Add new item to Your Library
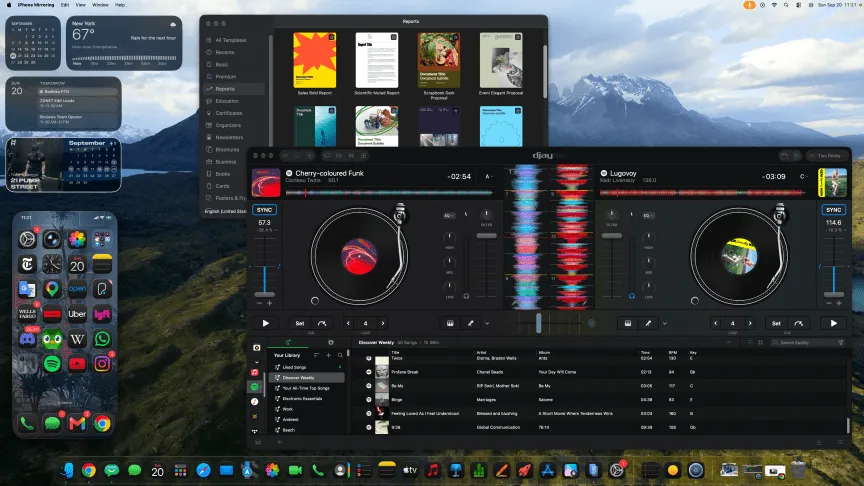 pyautogui.click(x=328, y=355)
